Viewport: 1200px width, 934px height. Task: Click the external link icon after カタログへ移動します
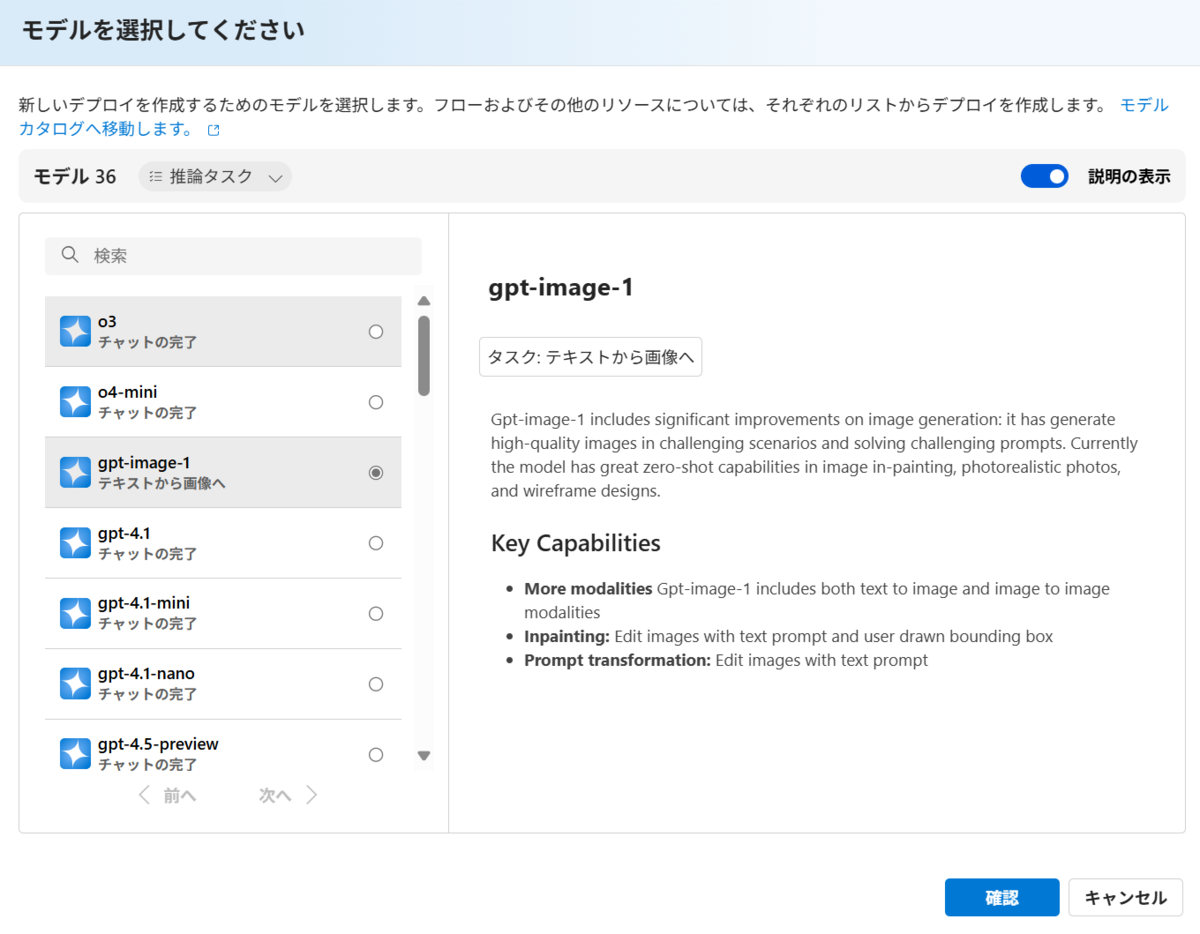coord(213,130)
